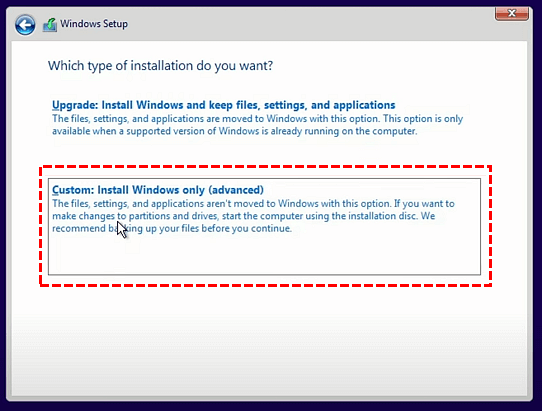542x411 pixels.
Task: Click the 'Which type of installation' heading
Action: coord(160,66)
